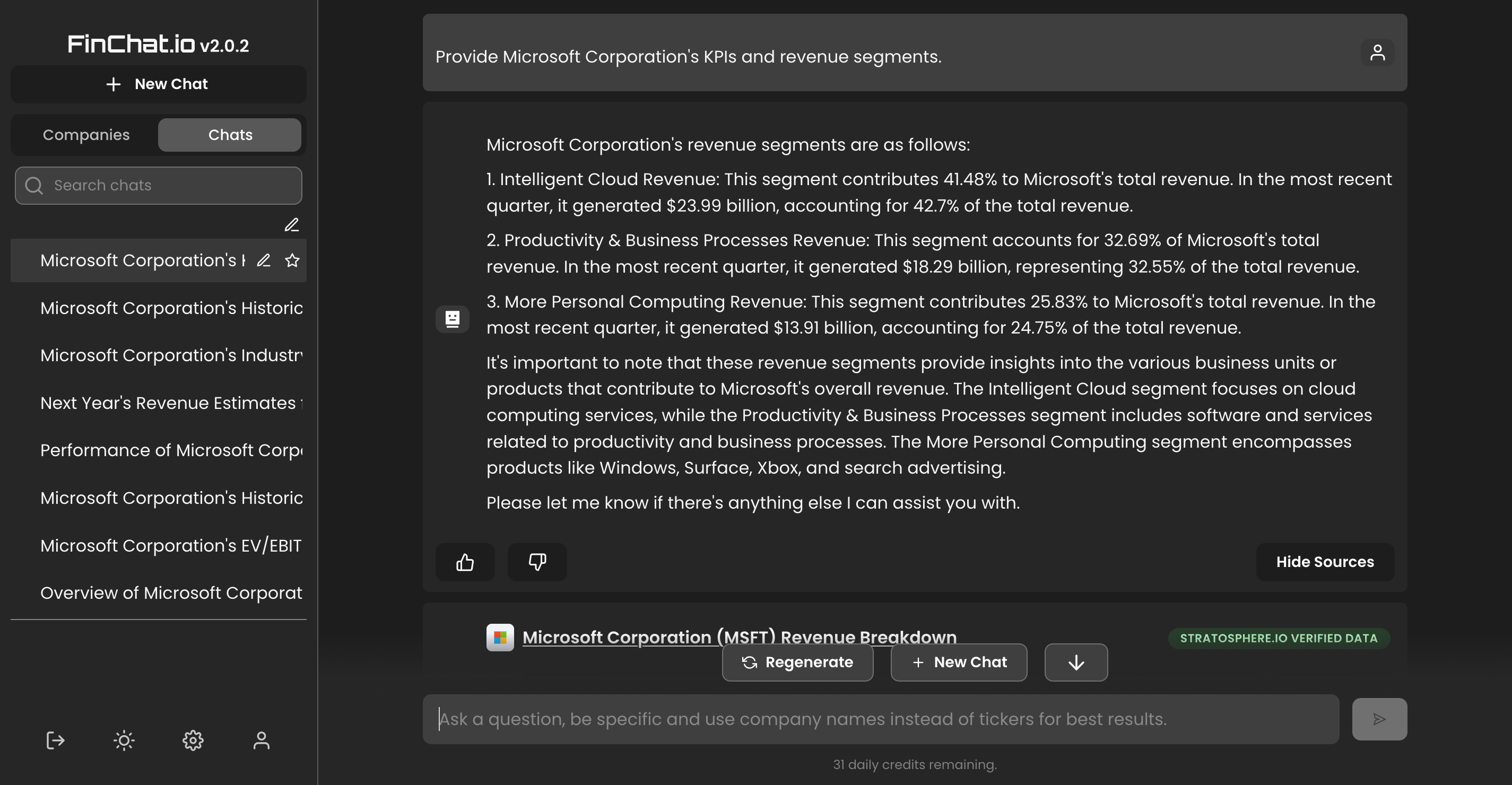
Task: Click the search chats magnifier icon
Action: pos(34,185)
